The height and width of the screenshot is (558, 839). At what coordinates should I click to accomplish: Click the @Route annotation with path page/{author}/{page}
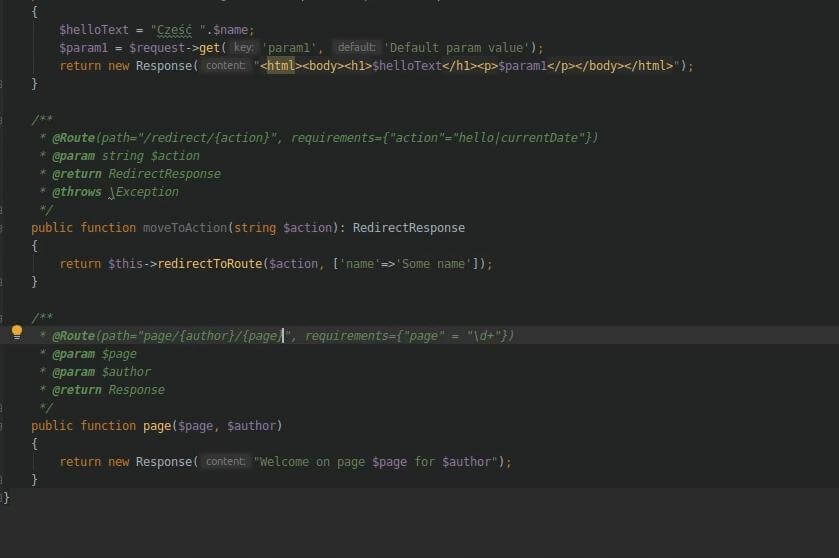coord(283,336)
